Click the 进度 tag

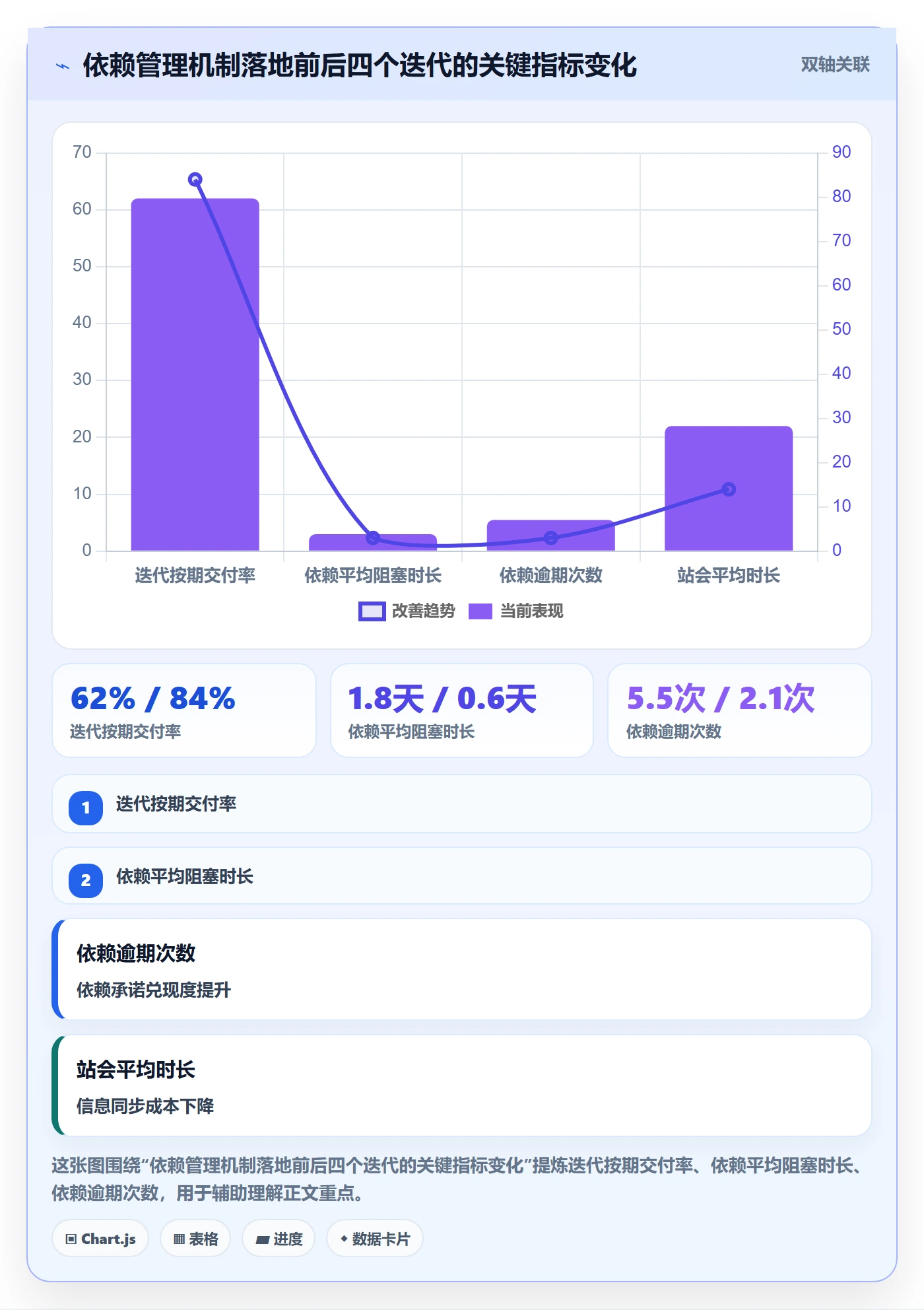pyautogui.click(x=279, y=1239)
